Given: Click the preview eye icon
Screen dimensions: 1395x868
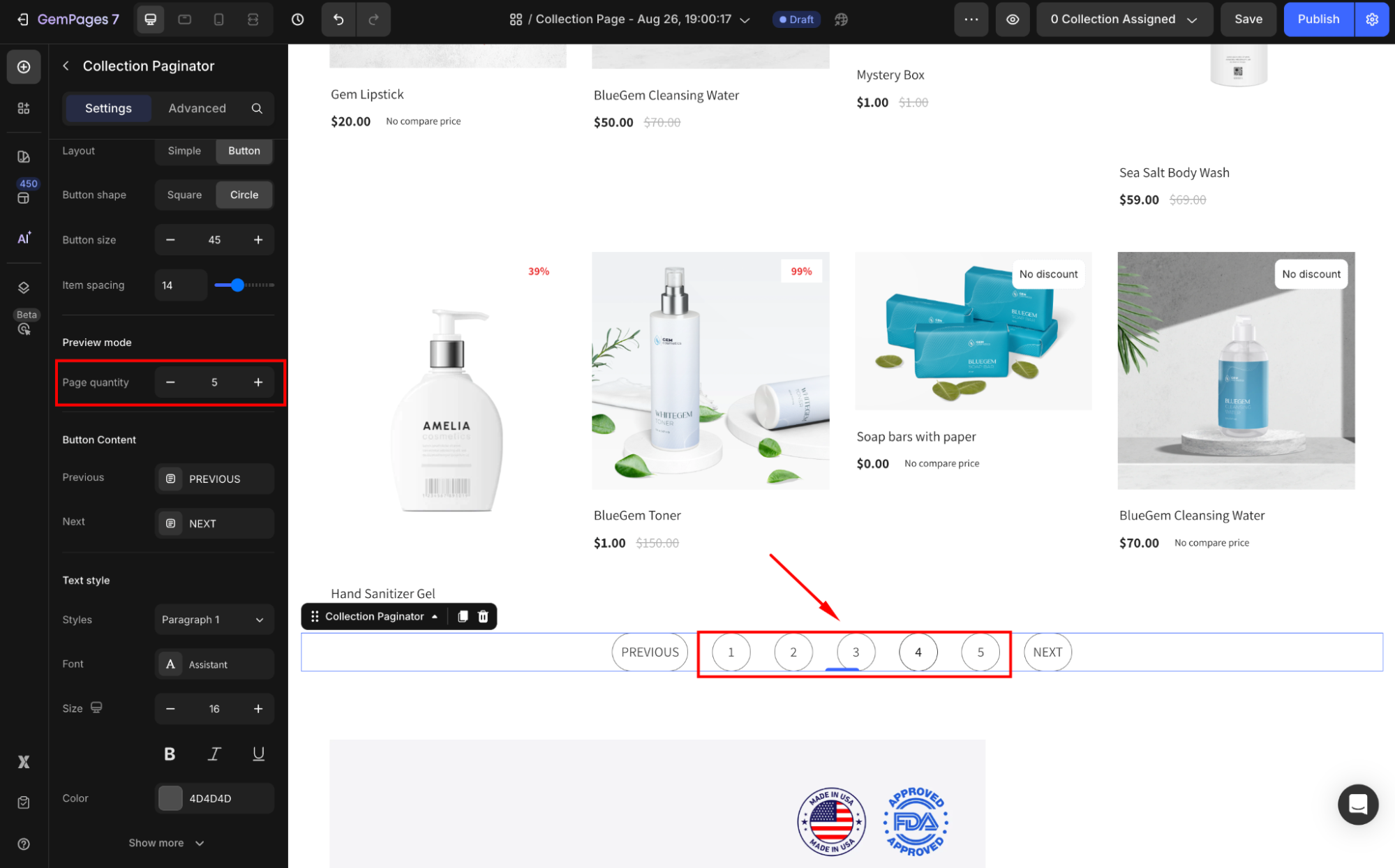Looking at the screenshot, I should point(1012,20).
